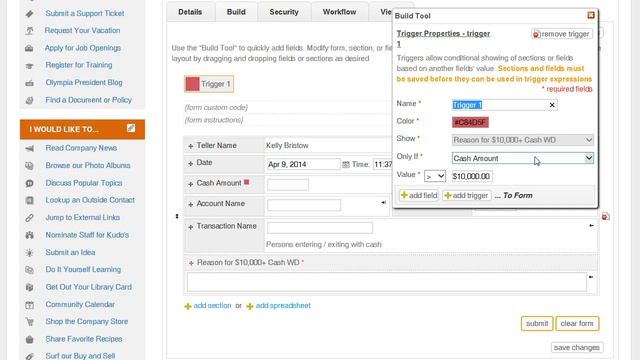
Task: Click the Cash Amount input box
Action: click(x=288, y=184)
